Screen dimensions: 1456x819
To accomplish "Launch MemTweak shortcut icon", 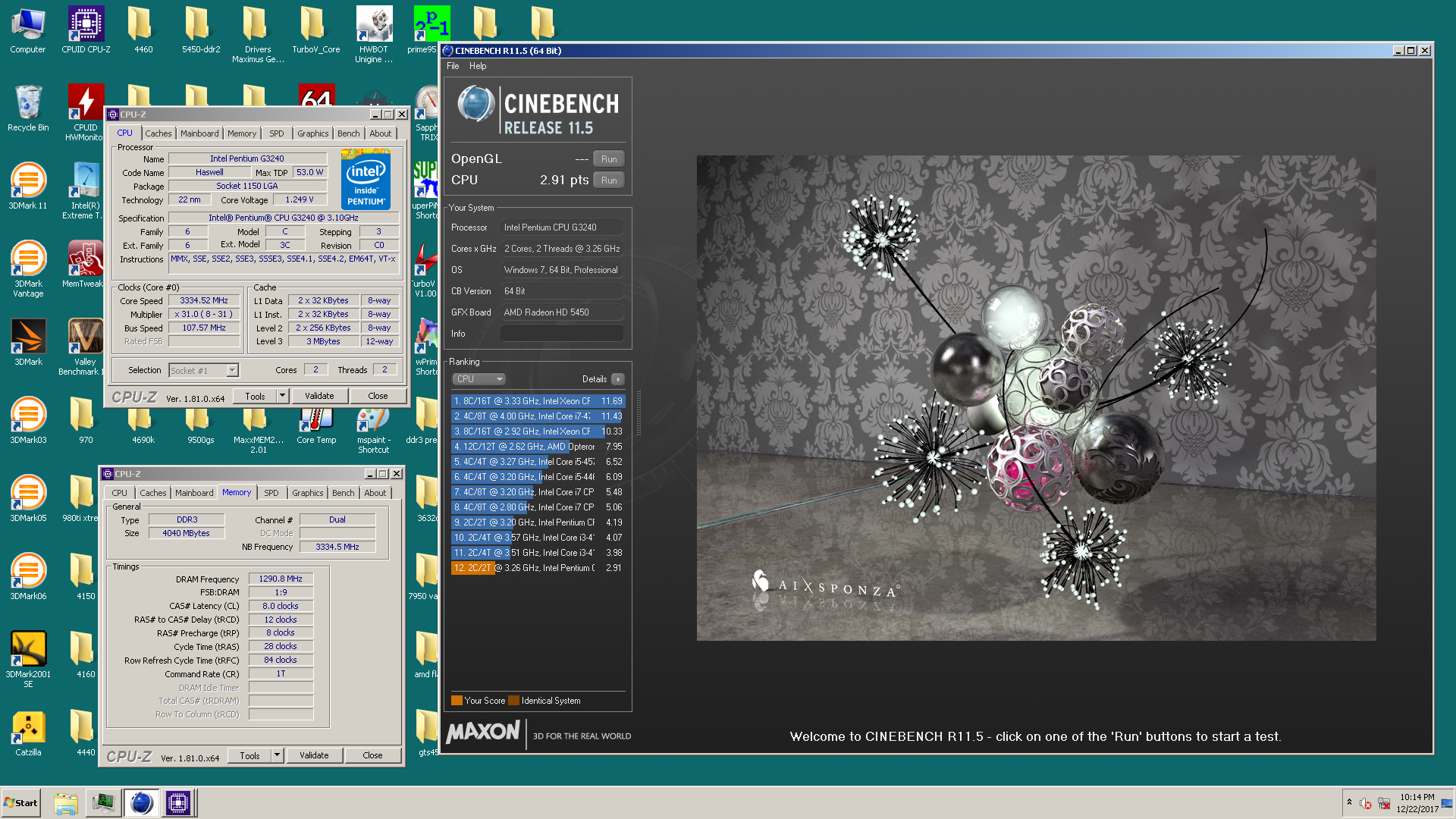I will [x=85, y=265].
